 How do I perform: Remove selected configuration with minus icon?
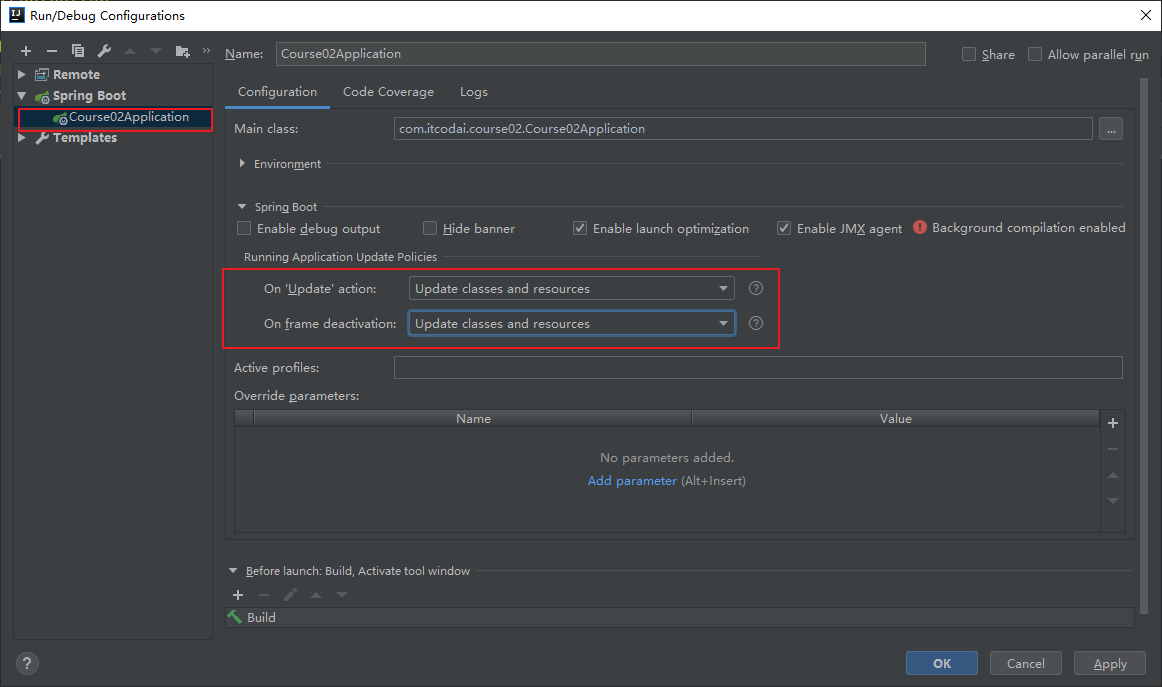pos(52,51)
